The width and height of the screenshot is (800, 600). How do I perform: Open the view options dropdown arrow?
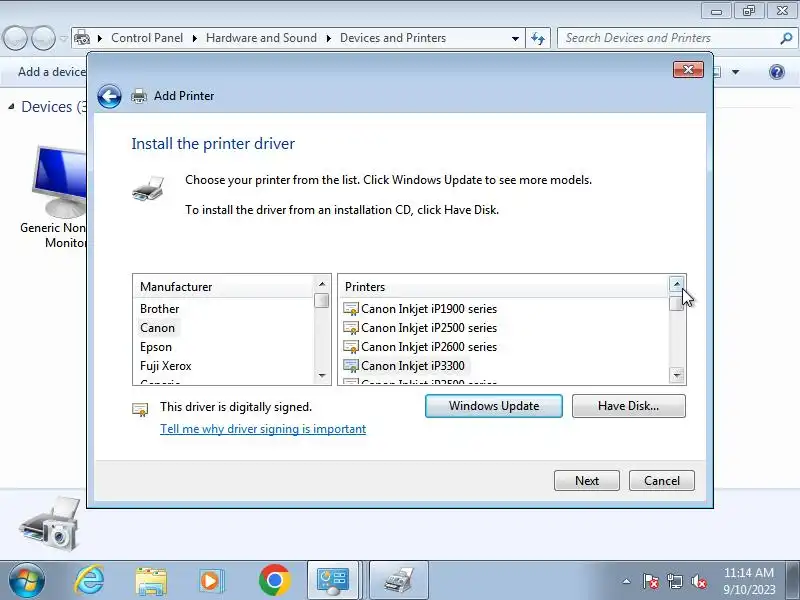coord(735,72)
